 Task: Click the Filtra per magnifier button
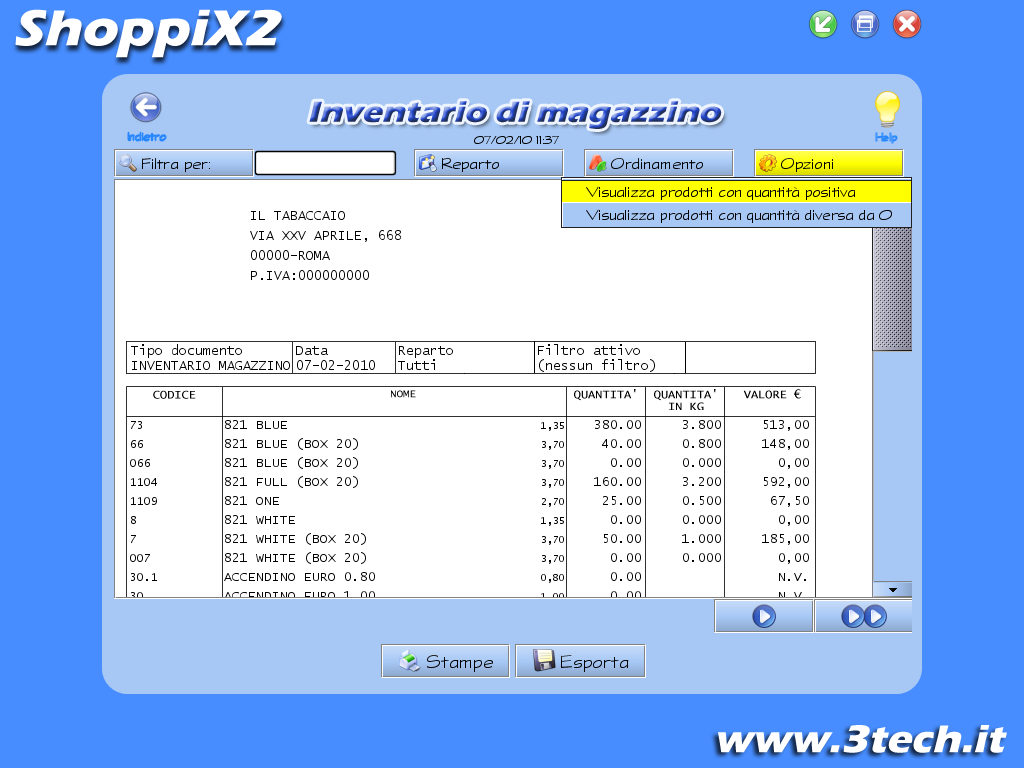click(x=183, y=163)
